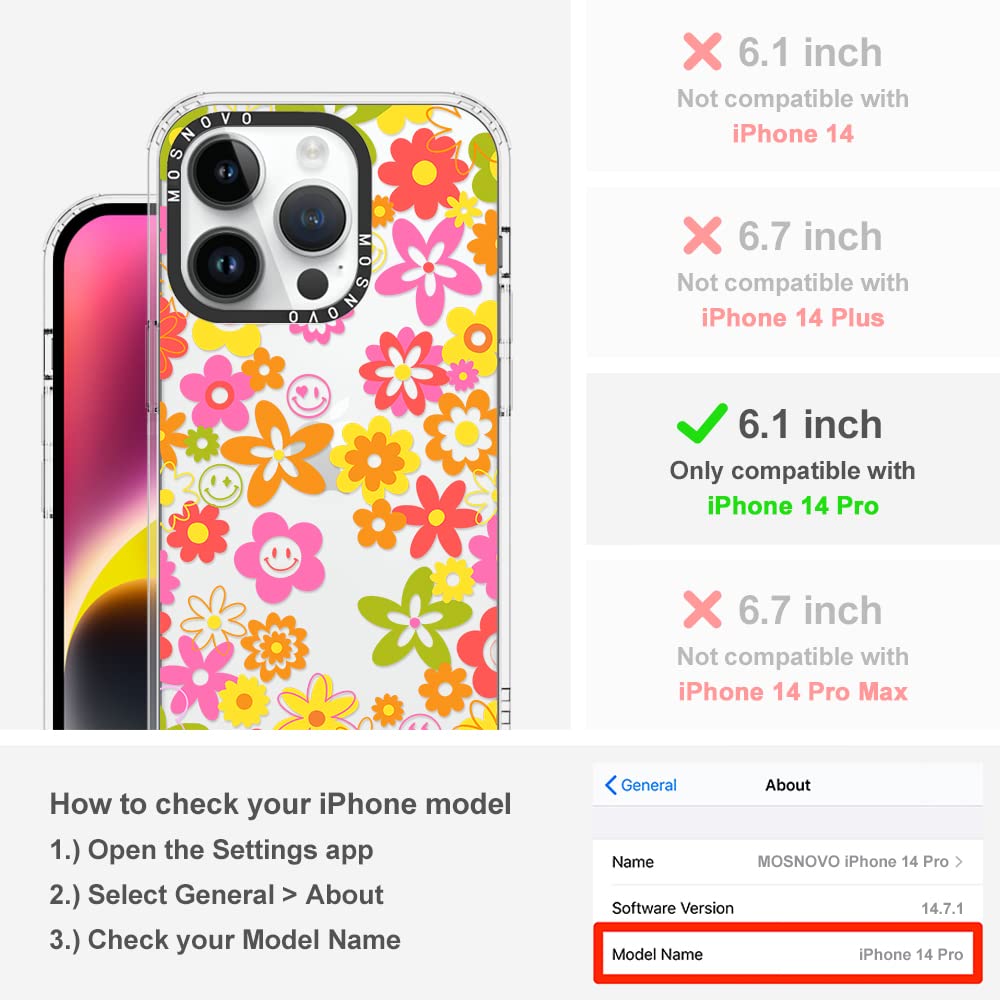Click the red X next to iPhone 14

click(702, 51)
